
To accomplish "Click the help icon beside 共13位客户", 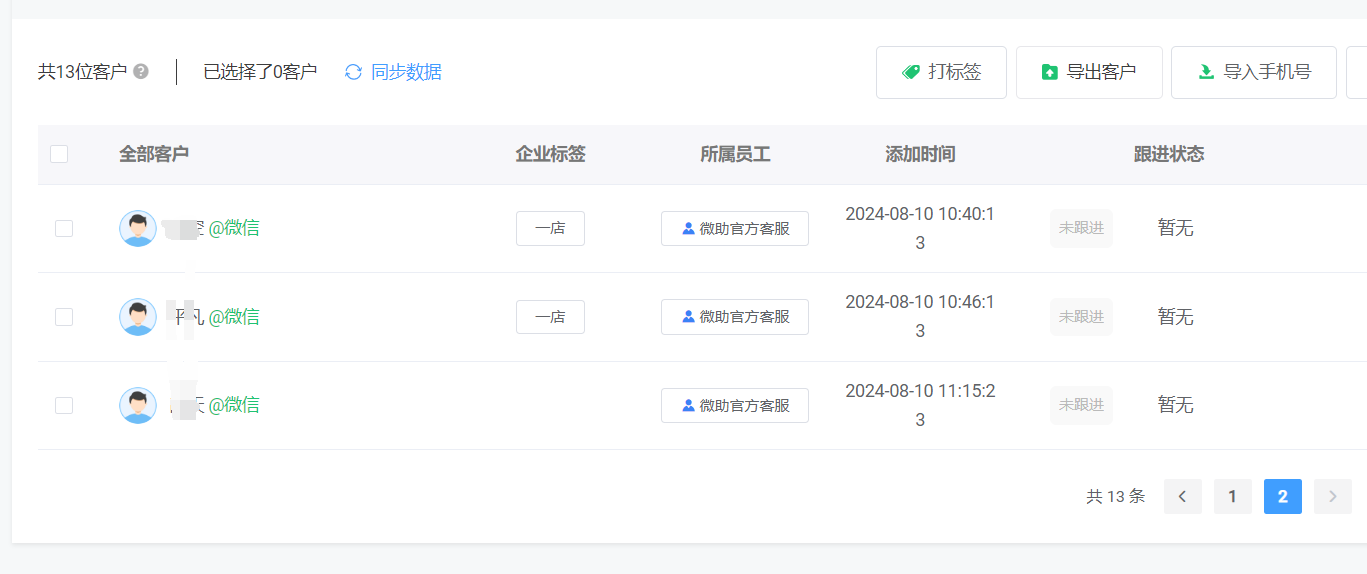I will (141, 72).
